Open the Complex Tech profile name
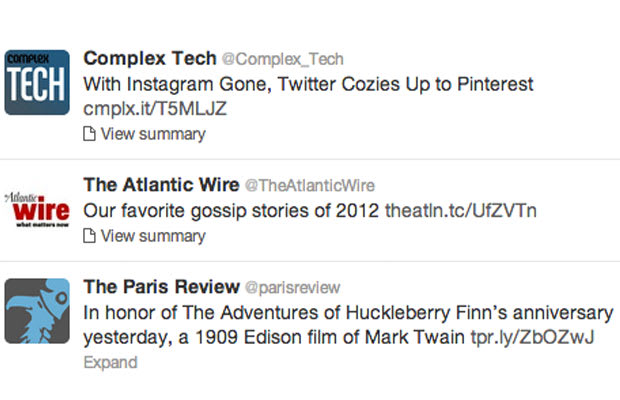This screenshot has height=400, width=620. tap(150, 58)
